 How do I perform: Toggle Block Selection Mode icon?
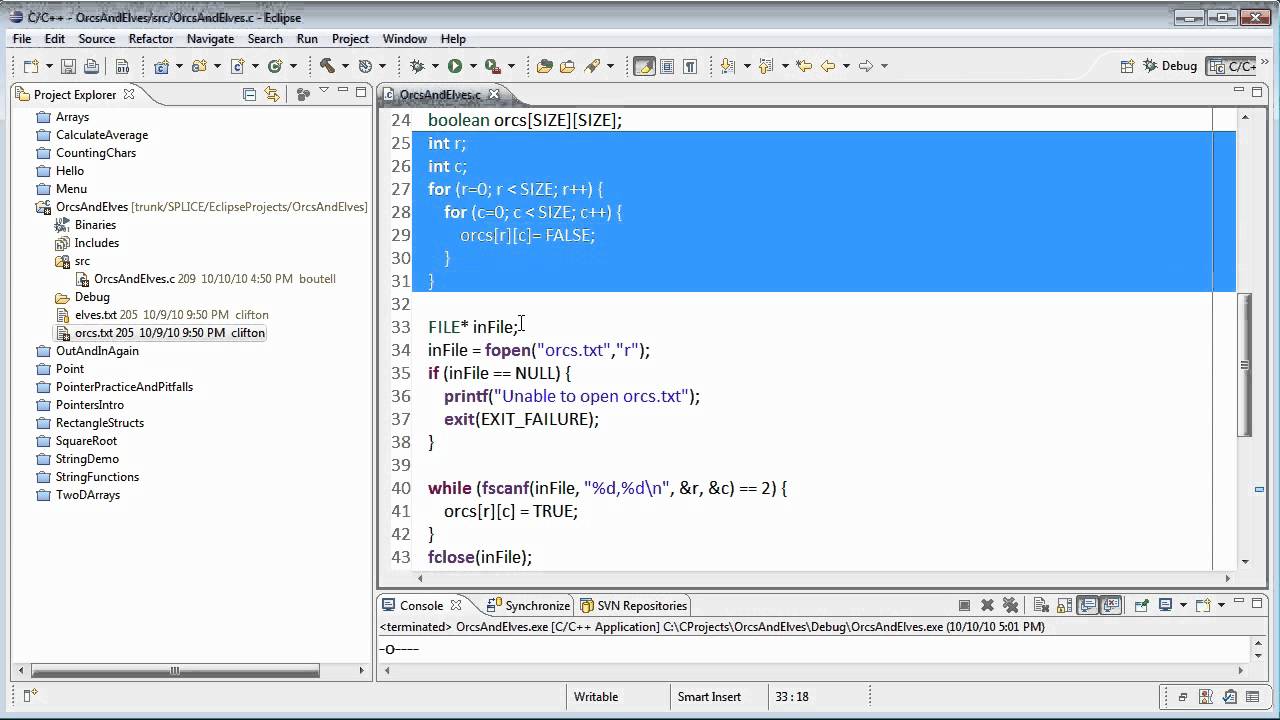pyautogui.click(x=667, y=66)
